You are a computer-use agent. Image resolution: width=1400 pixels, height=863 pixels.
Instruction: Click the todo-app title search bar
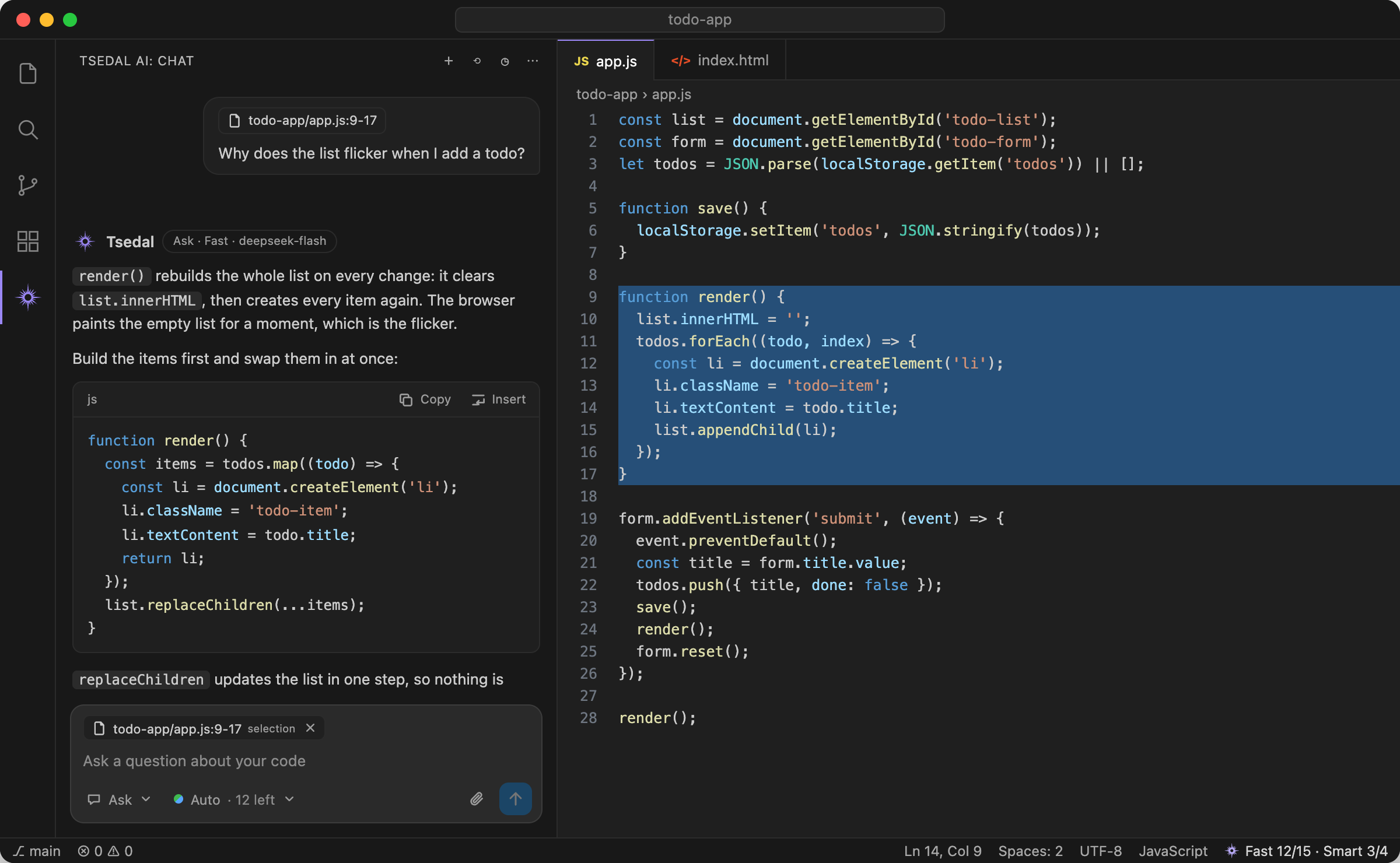[699, 20]
